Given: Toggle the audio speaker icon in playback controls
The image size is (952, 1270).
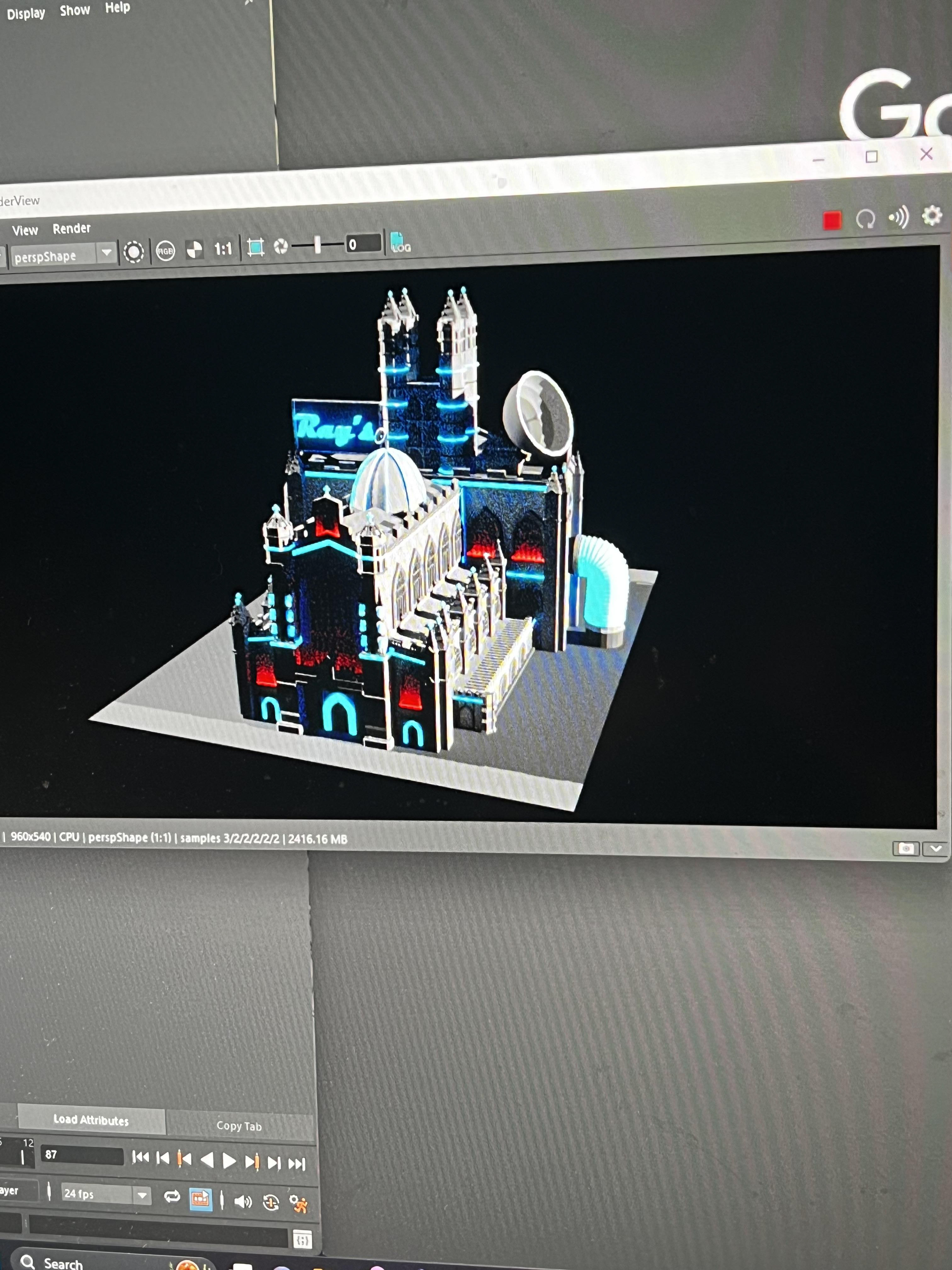Looking at the screenshot, I should pyautogui.click(x=243, y=1201).
